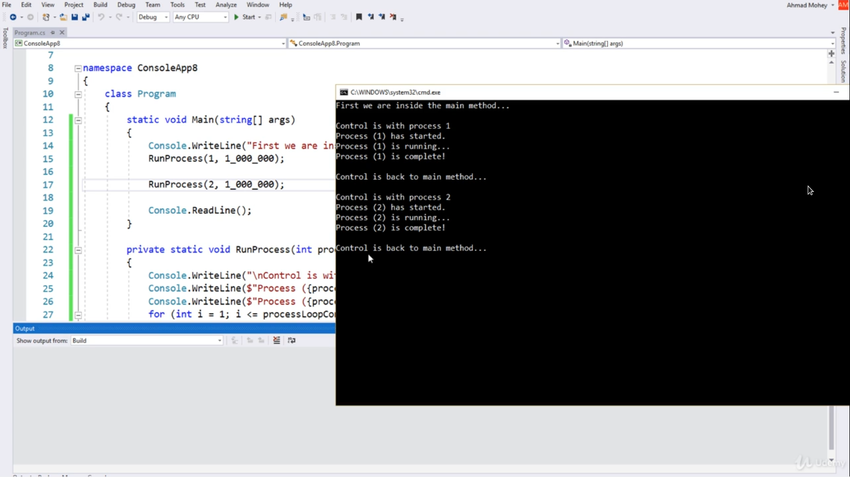
Task: Click the clear bookmarks icon
Action: [x=393, y=17]
